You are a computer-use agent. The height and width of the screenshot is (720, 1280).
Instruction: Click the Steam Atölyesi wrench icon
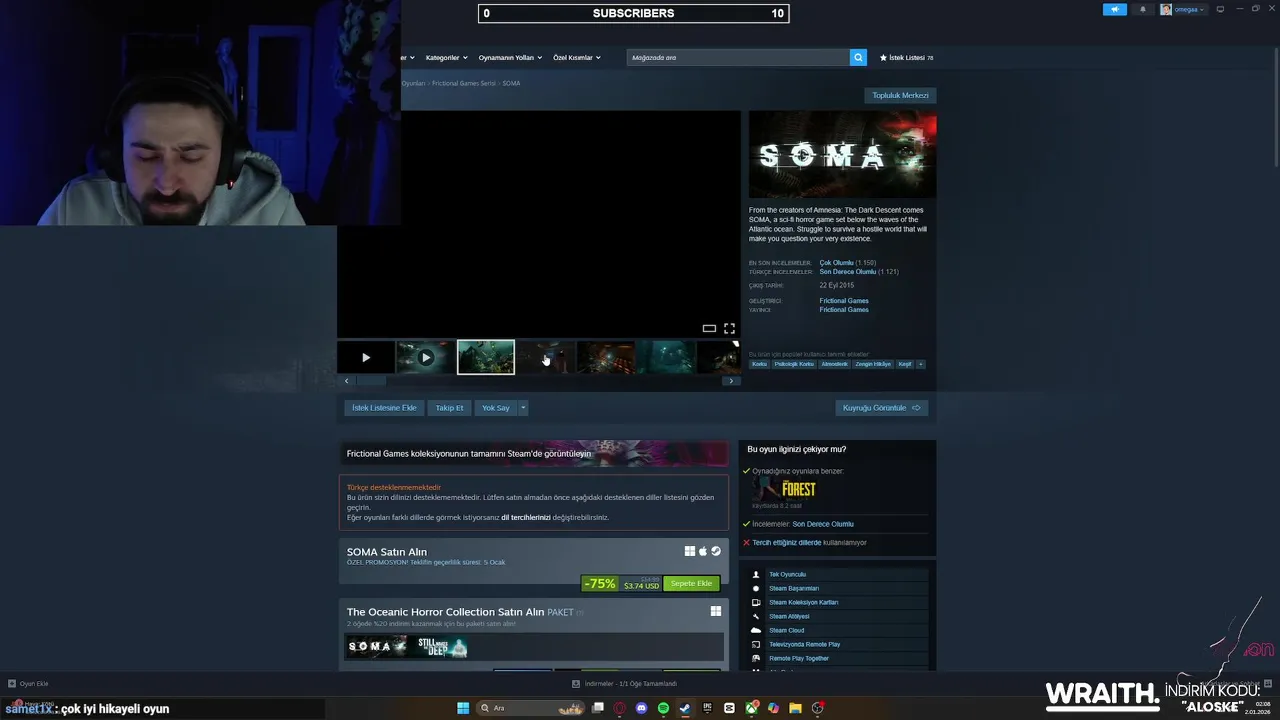pyautogui.click(x=756, y=616)
